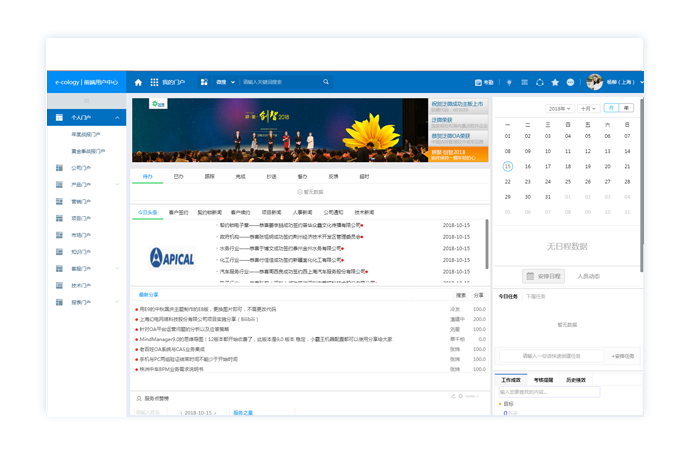Open the orange 2018 banner headline
Viewport: 690px width, 450px height.
(458, 154)
